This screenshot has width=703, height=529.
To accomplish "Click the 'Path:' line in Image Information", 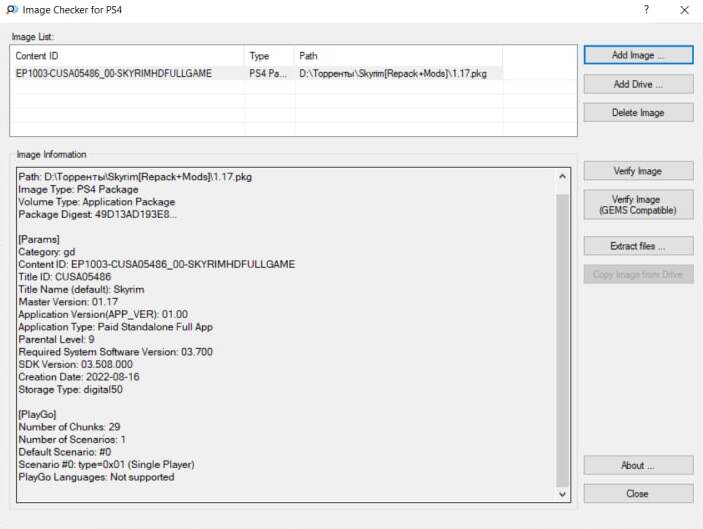I will pyautogui.click(x=135, y=177).
